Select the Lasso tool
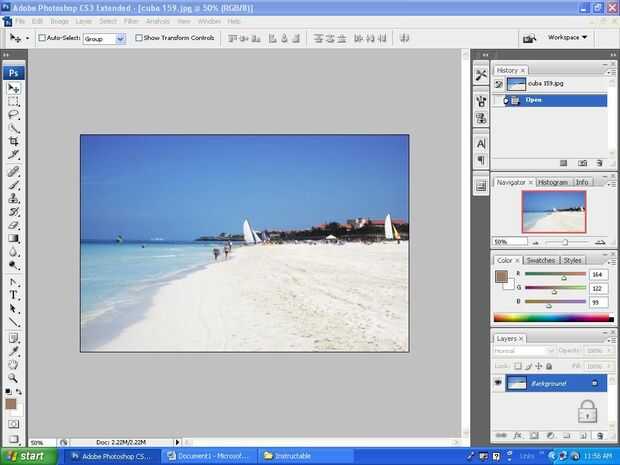This screenshot has height=465, width=620. coord(13,115)
